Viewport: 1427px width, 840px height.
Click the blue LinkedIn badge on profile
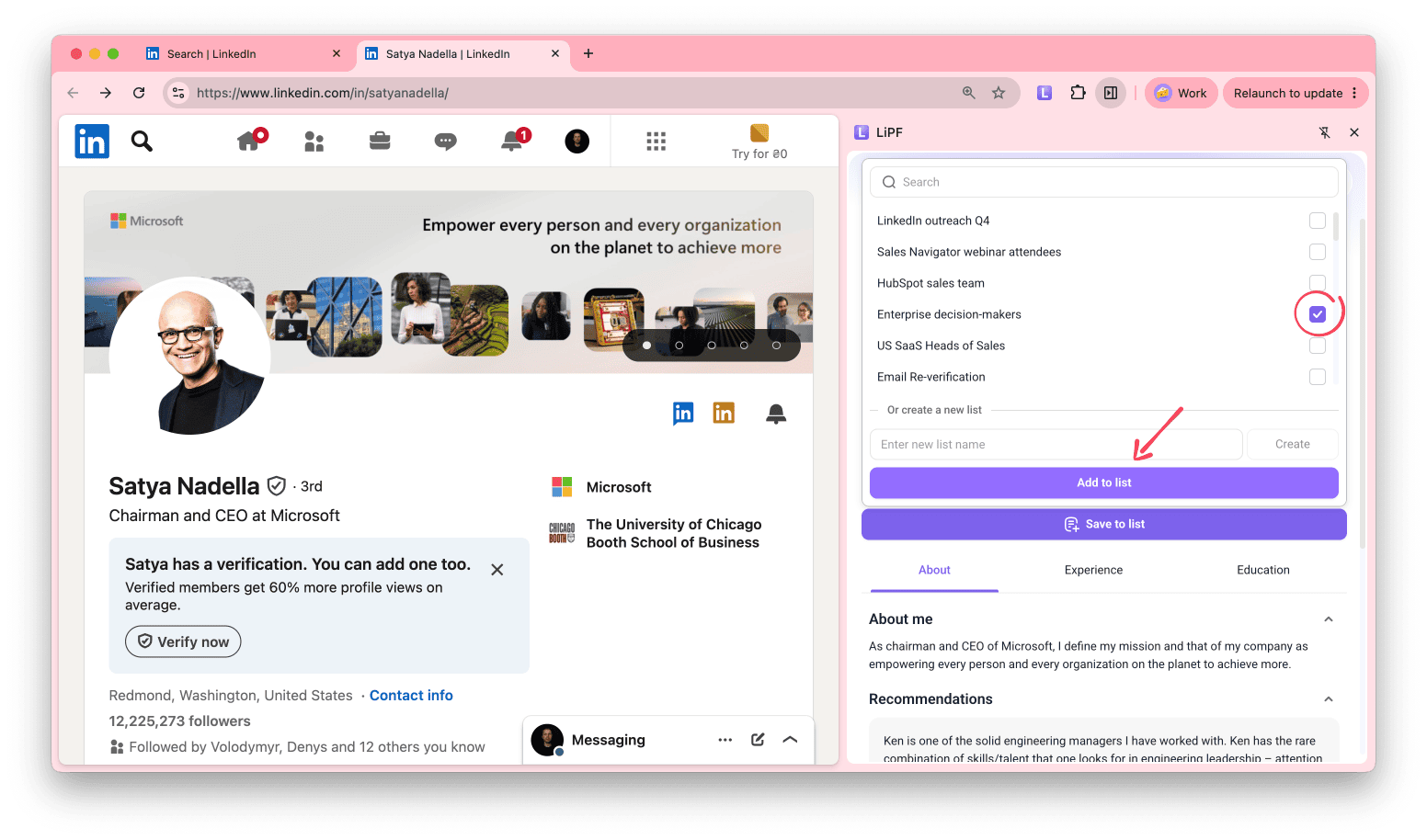coord(683,414)
